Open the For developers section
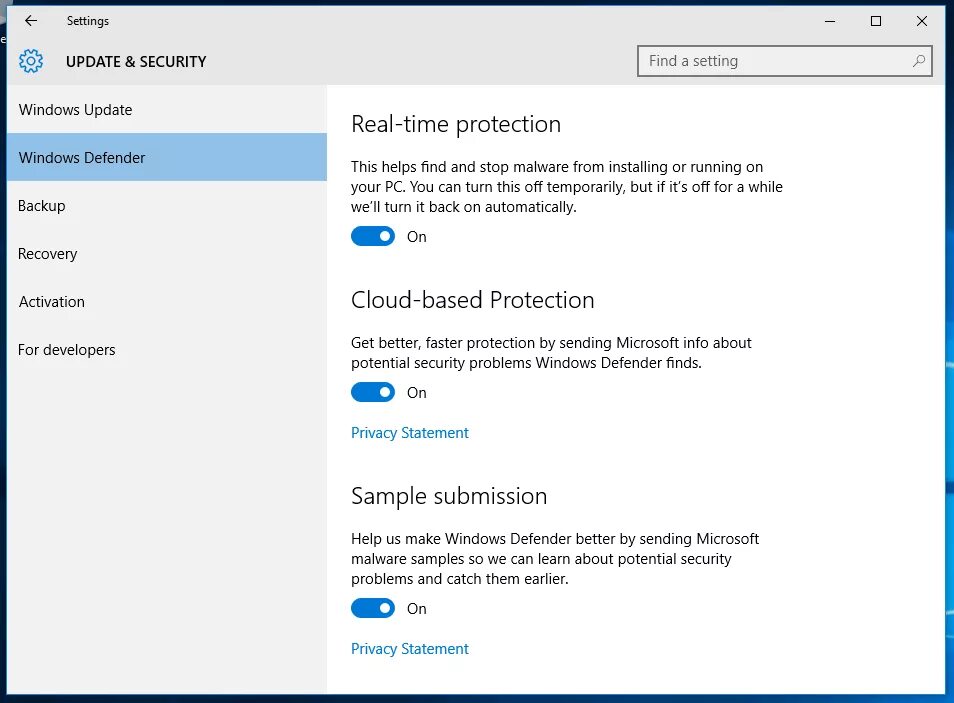The image size is (954, 703). 67,350
